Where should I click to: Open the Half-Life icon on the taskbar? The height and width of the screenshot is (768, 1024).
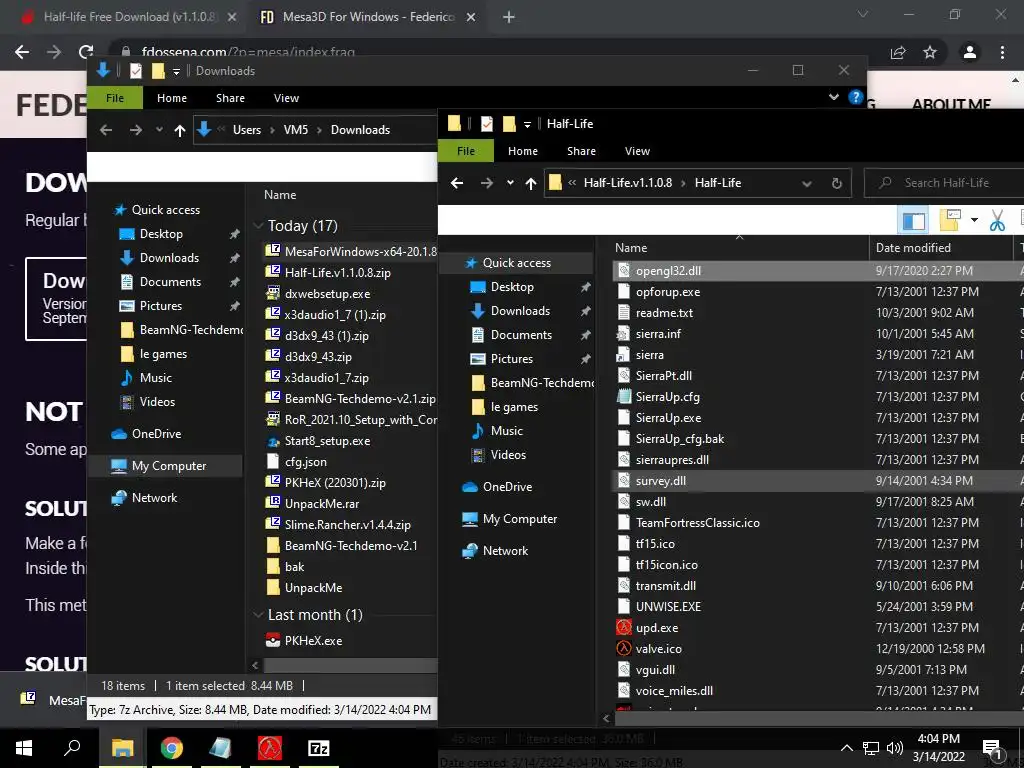tap(270, 748)
